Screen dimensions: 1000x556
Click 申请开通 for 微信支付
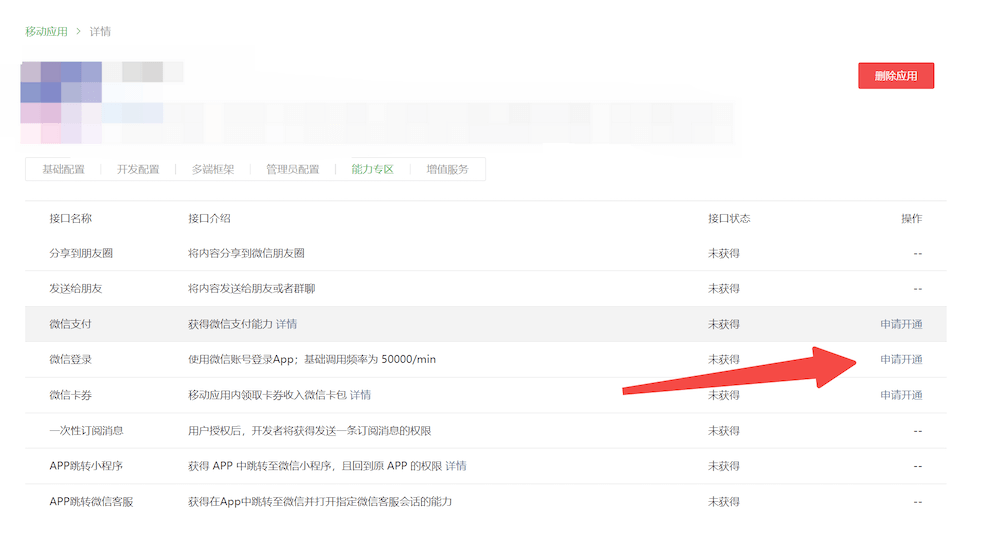pos(901,325)
